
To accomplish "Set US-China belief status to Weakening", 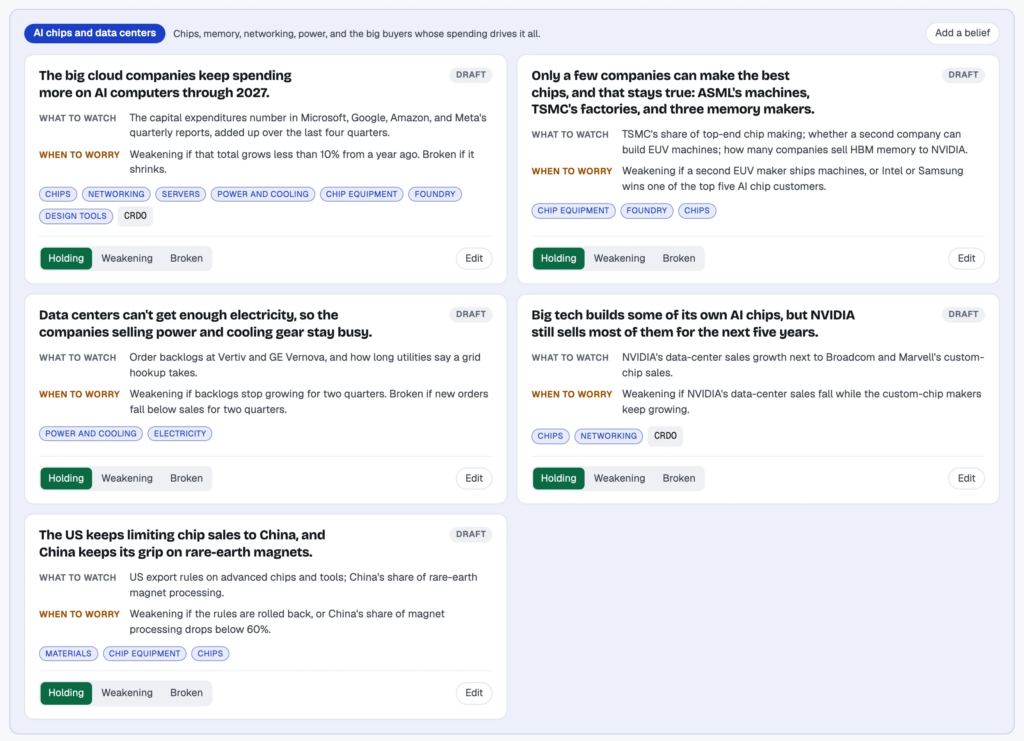I will (x=127, y=693).
